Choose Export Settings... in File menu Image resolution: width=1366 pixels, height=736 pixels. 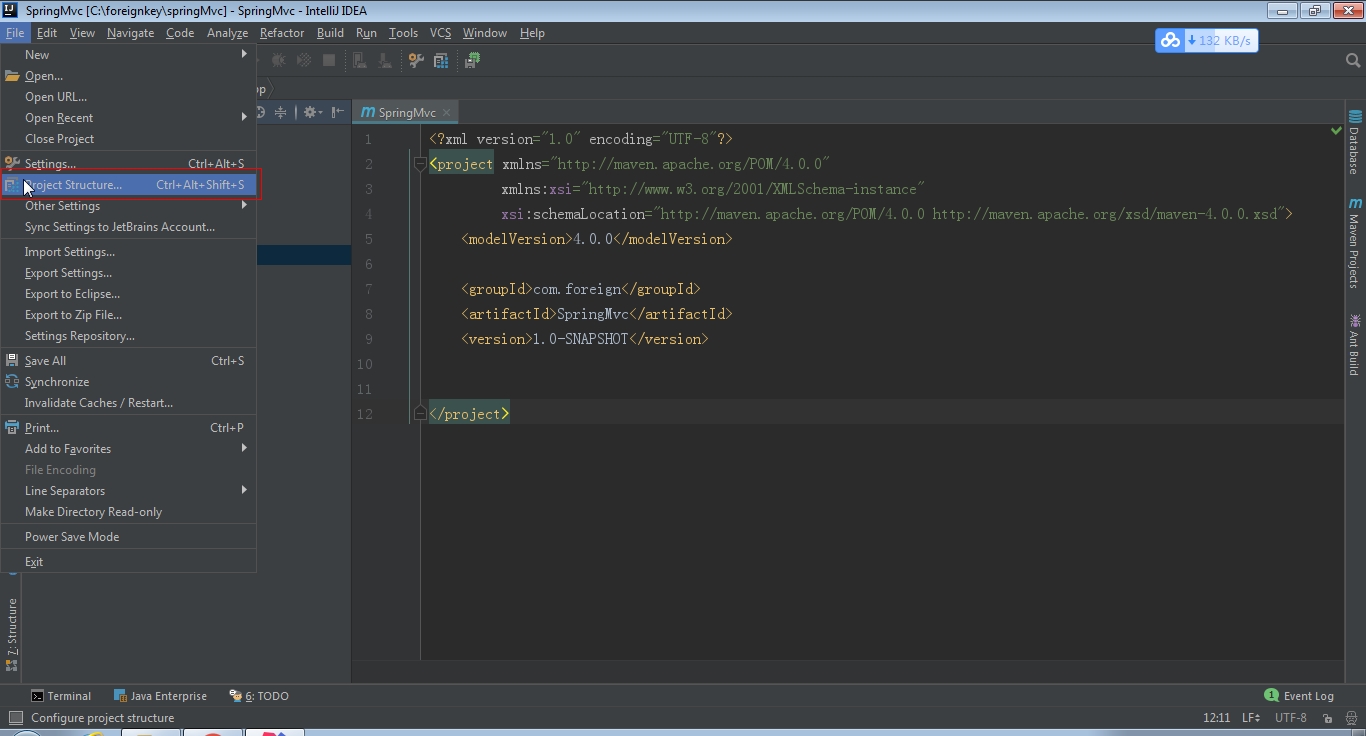click(128, 273)
